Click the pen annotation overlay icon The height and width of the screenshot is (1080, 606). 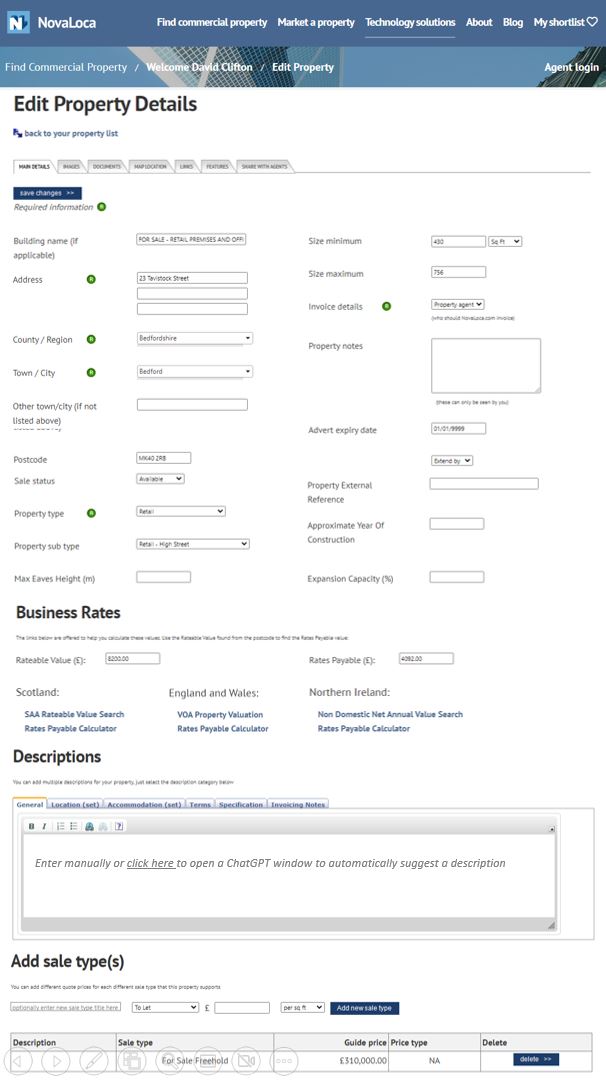pos(94,1060)
